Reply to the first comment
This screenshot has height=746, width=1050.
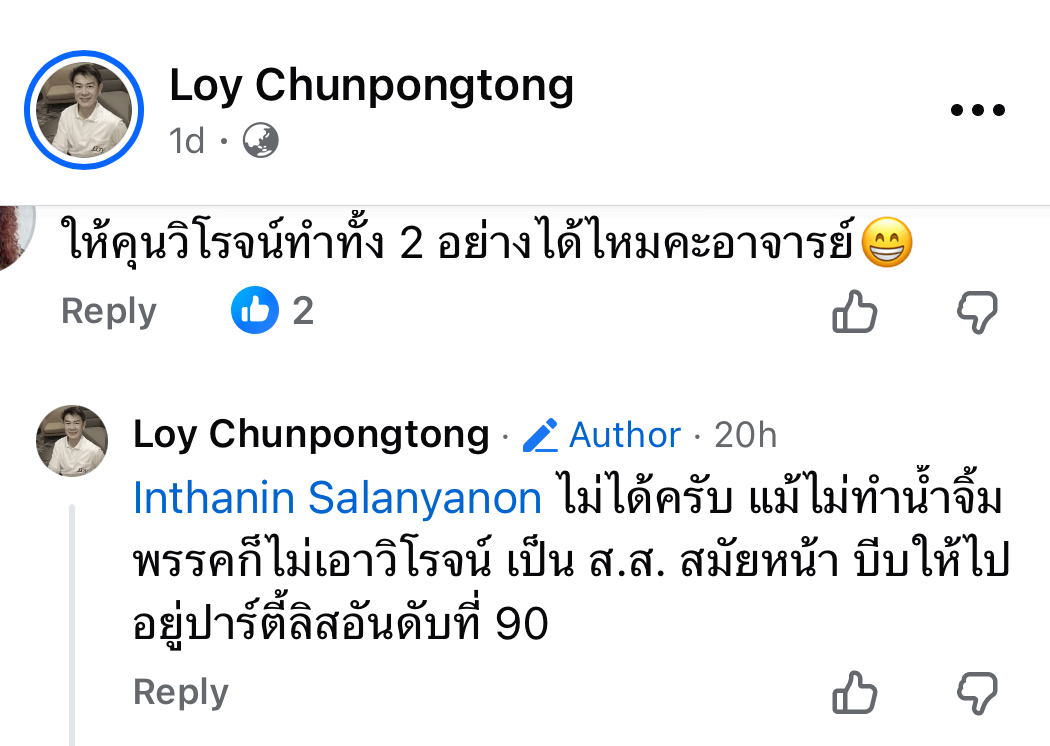point(109,311)
